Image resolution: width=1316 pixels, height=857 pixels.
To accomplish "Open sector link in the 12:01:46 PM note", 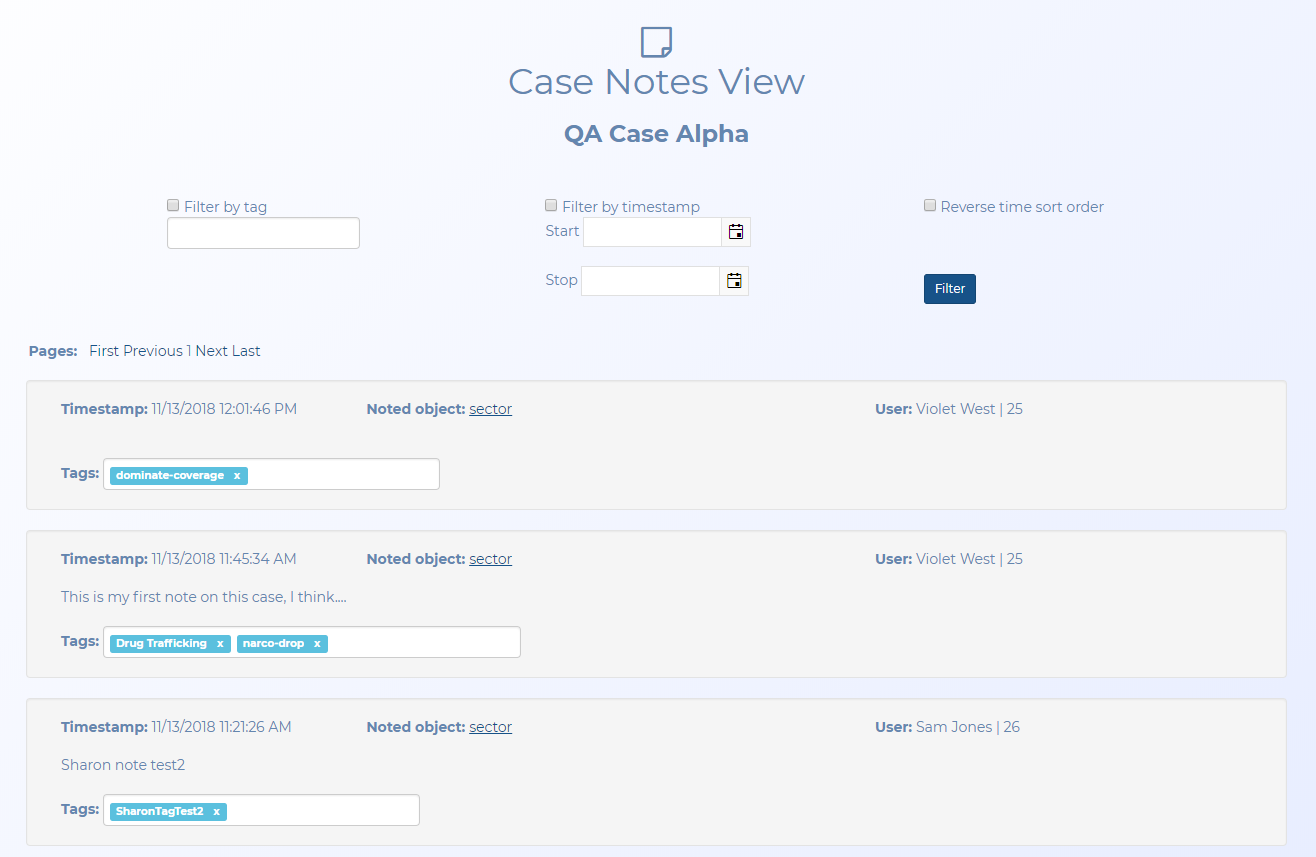I will click(x=490, y=409).
